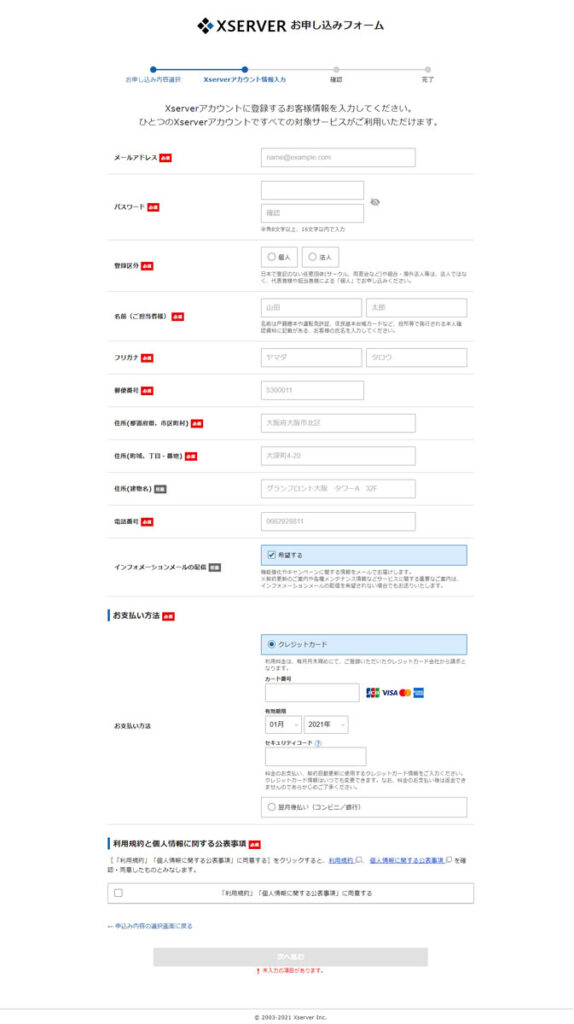Focus the postal code 5300011 field
This screenshot has height=1024, width=574.
point(312,390)
